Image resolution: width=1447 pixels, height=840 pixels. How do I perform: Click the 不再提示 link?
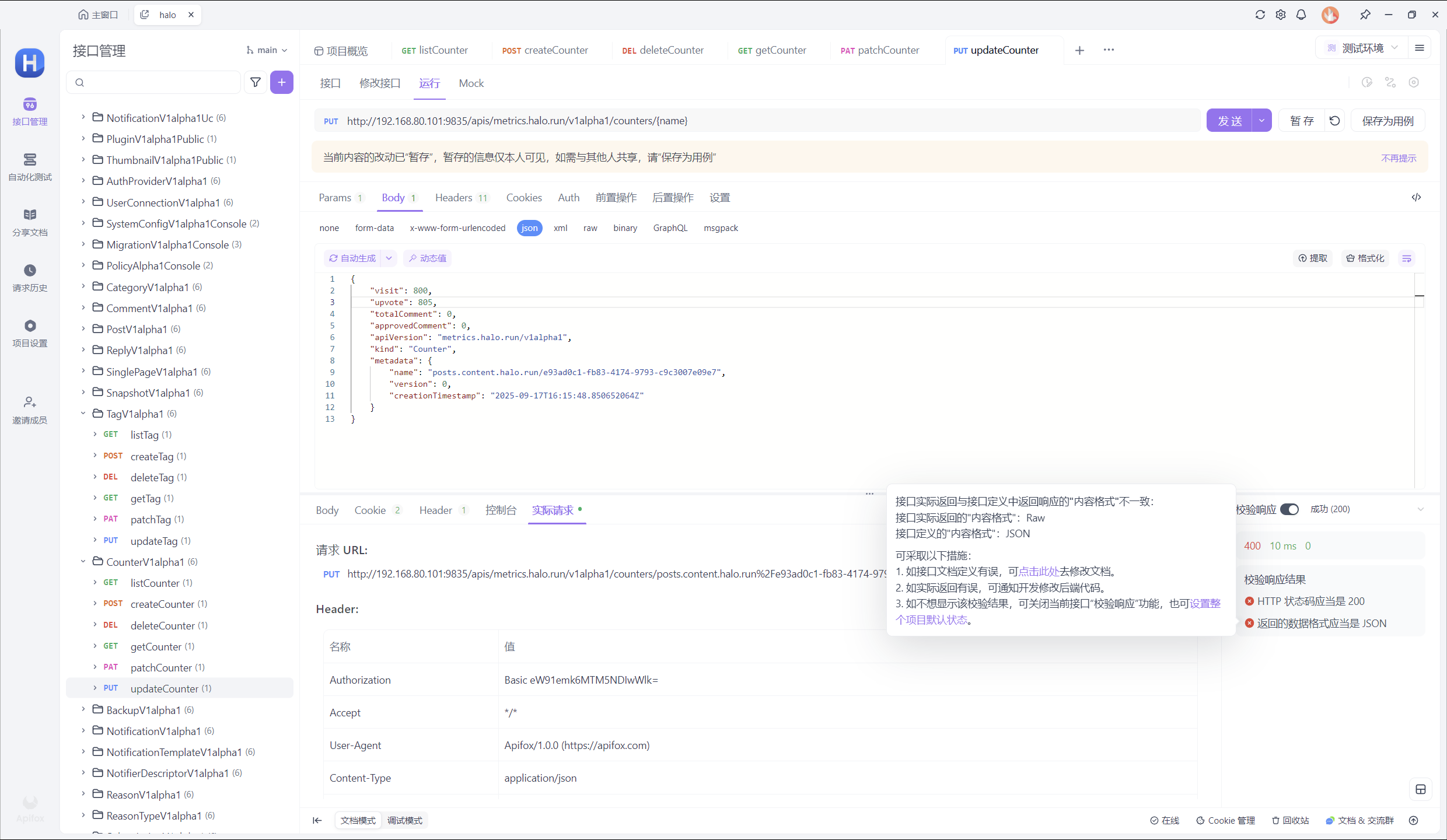[x=1398, y=158]
